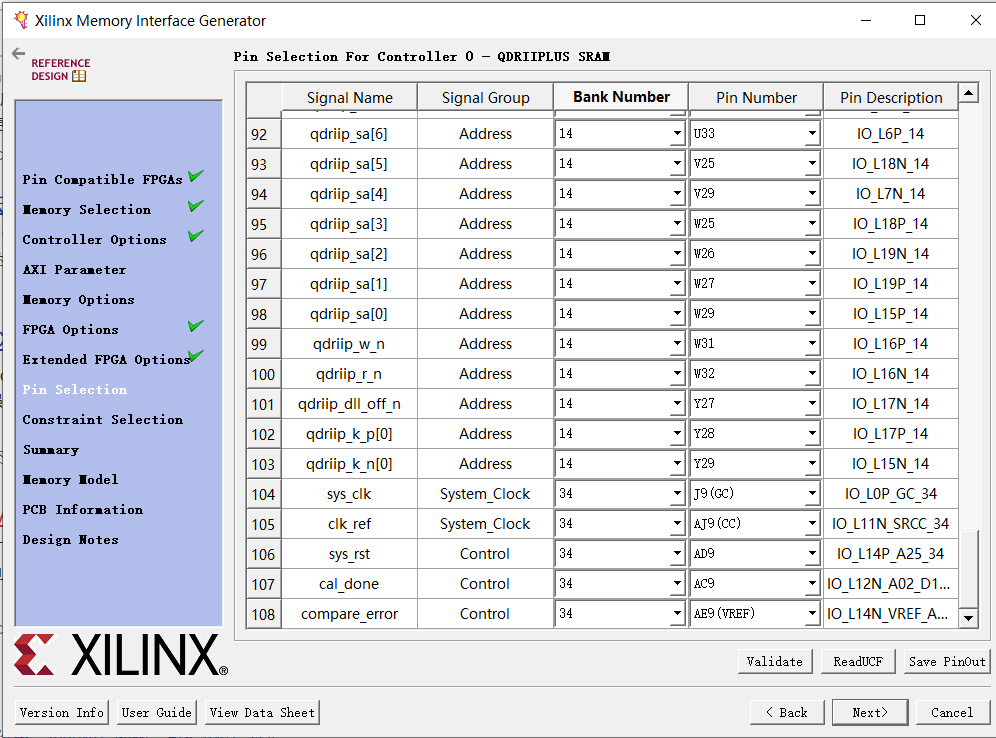Click the Pin Number column header
The image size is (996, 738).
(x=756, y=97)
